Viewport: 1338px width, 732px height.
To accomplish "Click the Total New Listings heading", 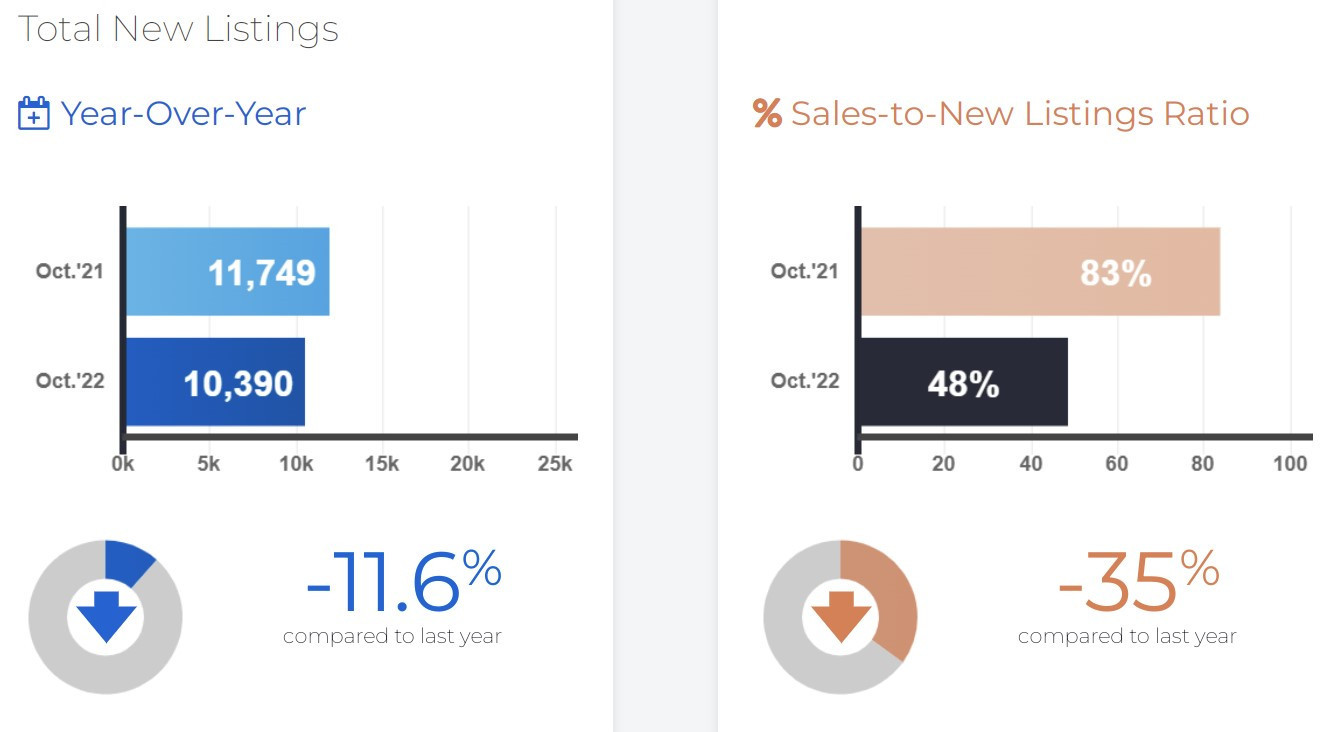I will [179, 29].
